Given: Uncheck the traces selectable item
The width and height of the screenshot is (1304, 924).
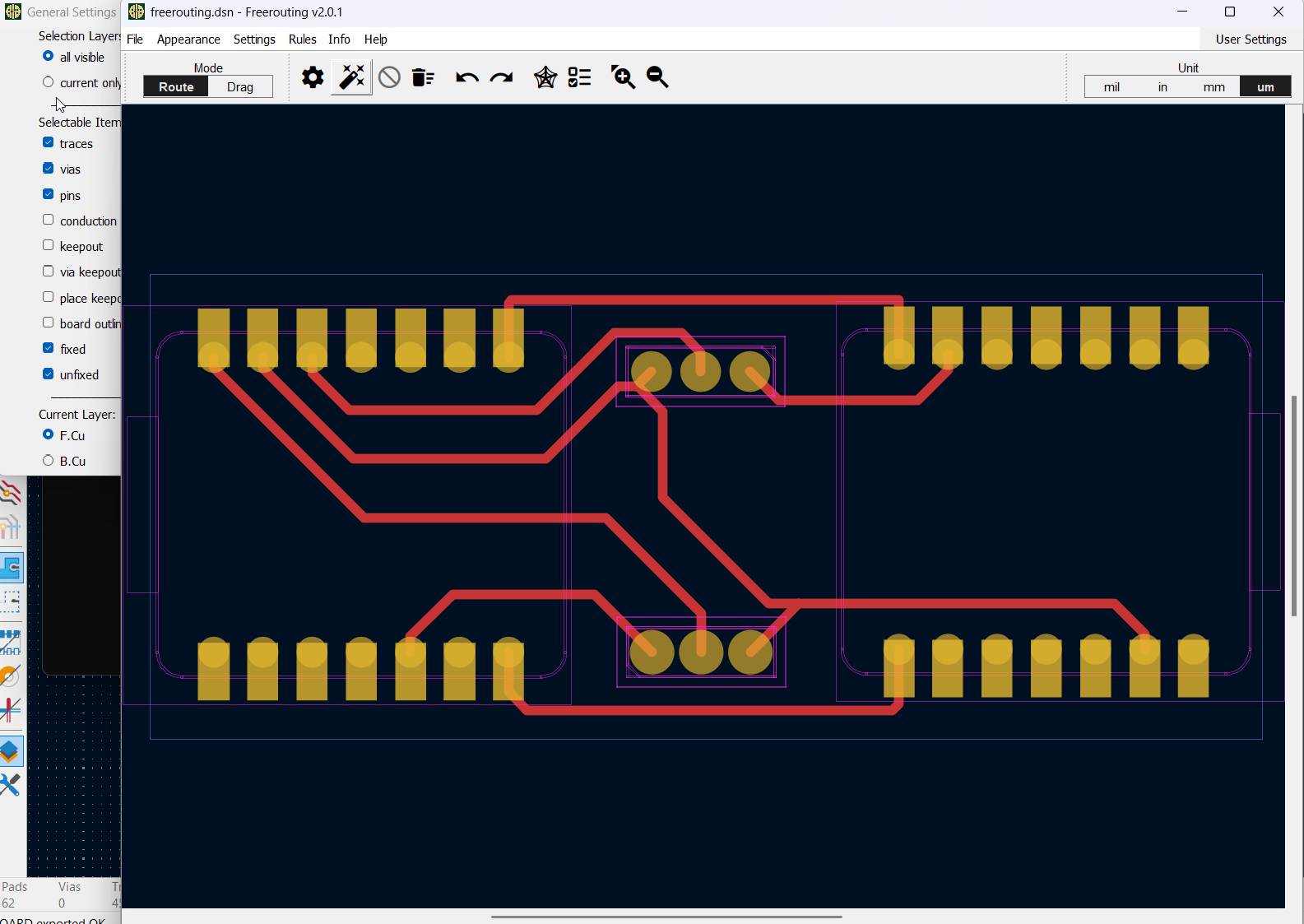Looking at the screenshot, I should click(48, 142).
